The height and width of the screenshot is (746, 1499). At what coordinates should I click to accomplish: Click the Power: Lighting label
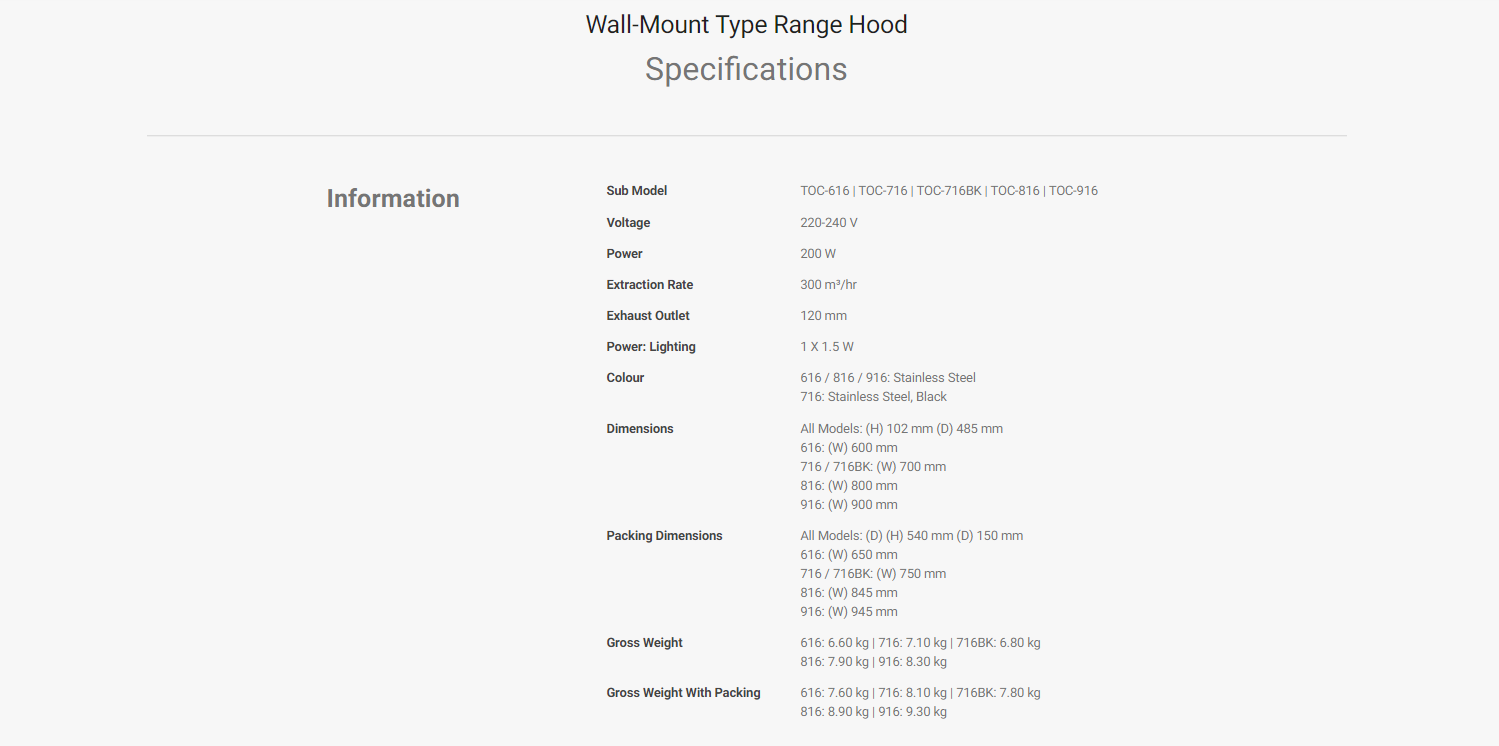(x=651, y=347)
